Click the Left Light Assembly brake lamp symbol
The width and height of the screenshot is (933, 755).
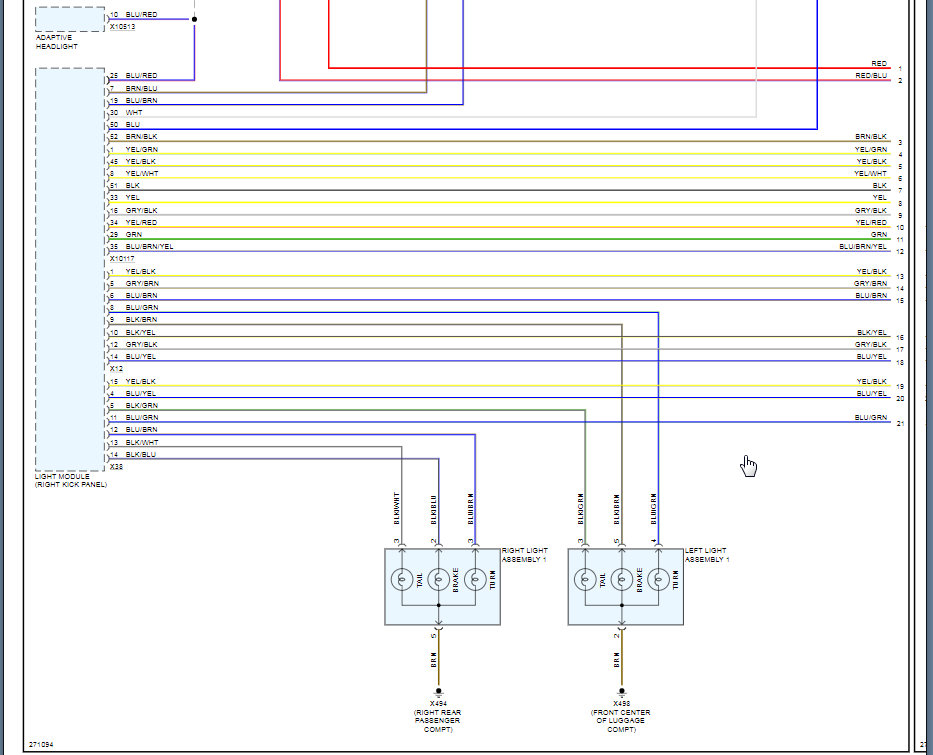tap(622, 579)
